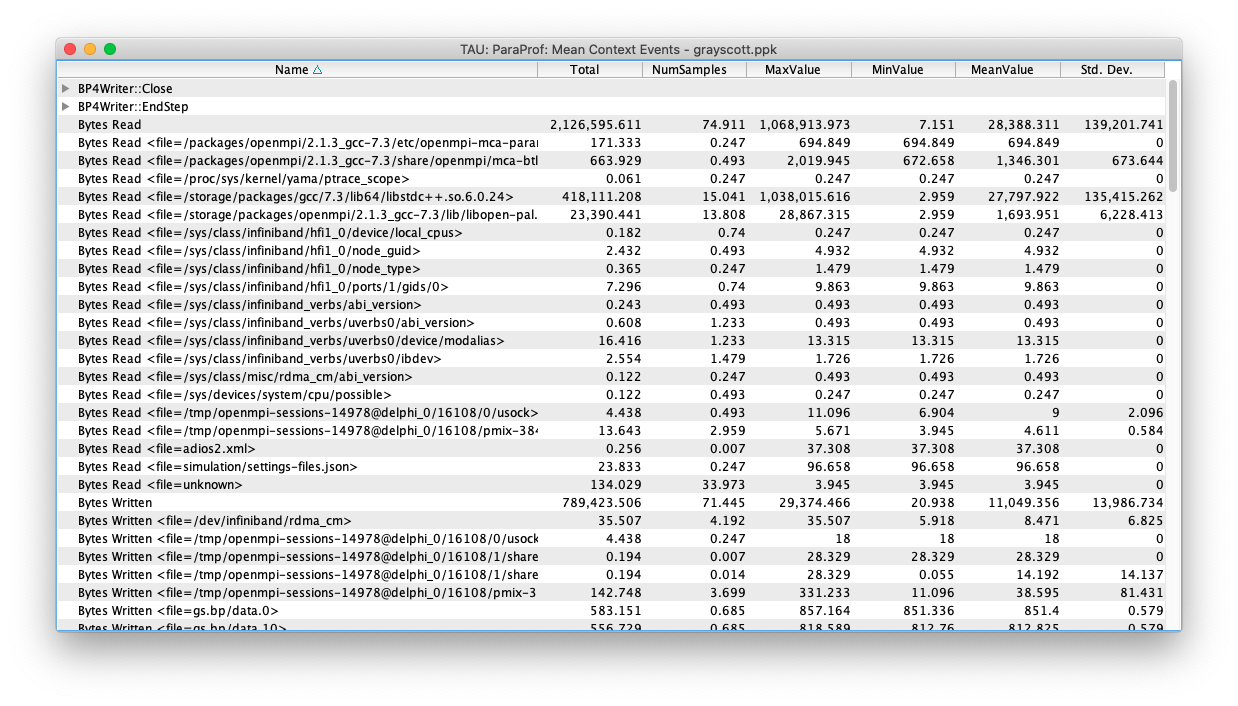Click Std. Dev. value 81.431
Image resolution: width=1238 pixels, height=706 pixels.
tap(1143, 593)
